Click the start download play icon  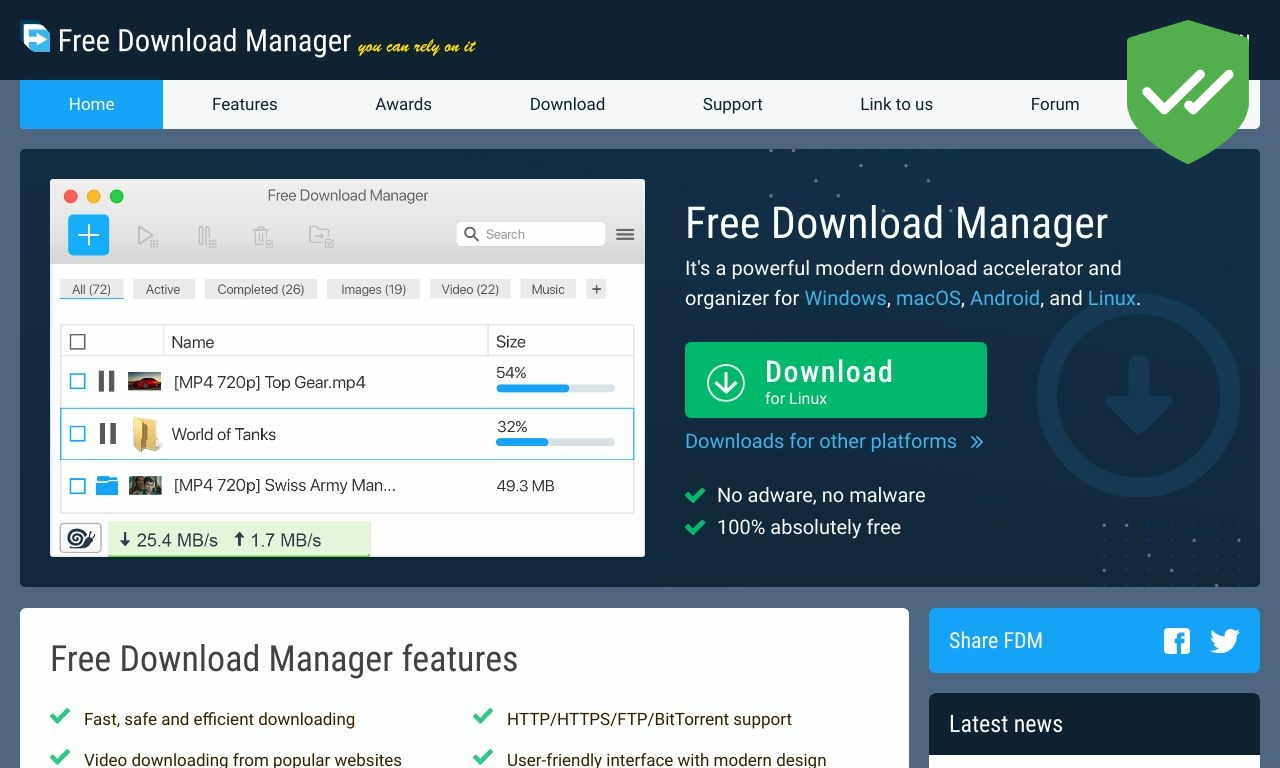[147, 236]
